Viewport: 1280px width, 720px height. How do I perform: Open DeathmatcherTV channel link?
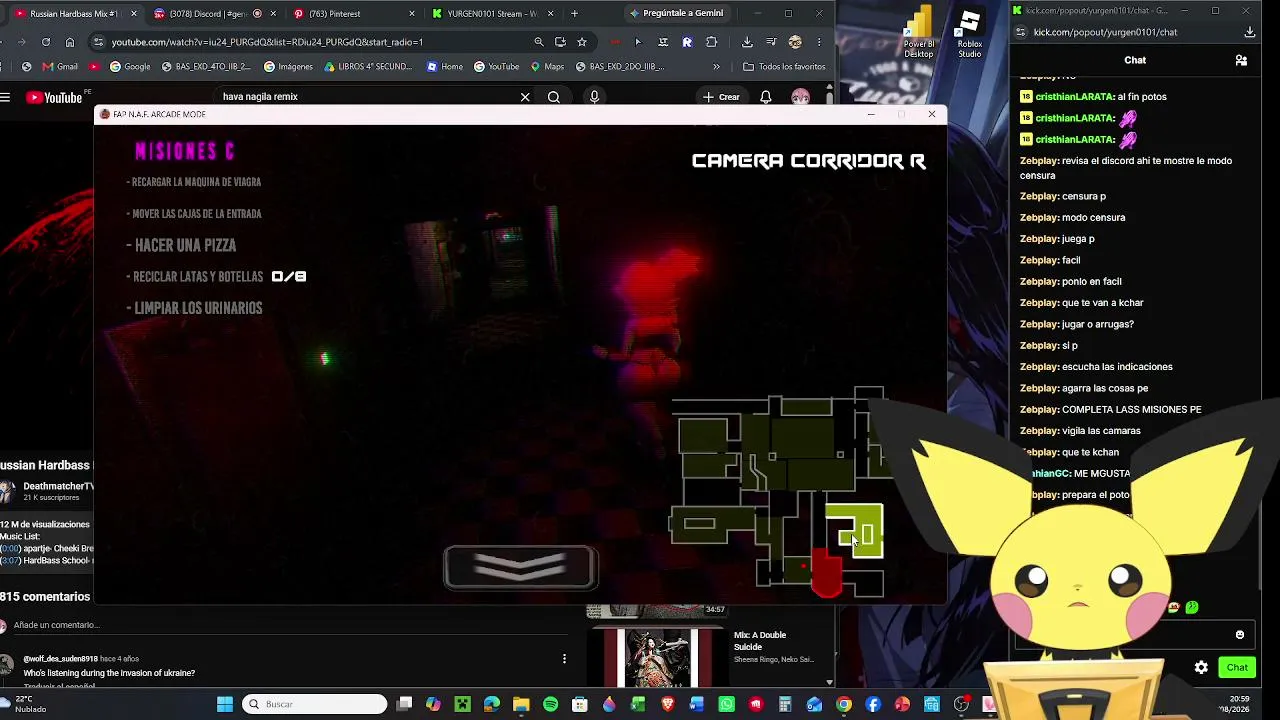(x=58, y=486)
